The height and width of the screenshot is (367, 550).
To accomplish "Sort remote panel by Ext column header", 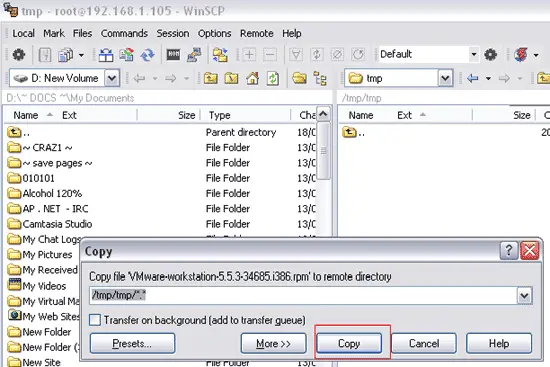I will click(x=404, y=115).
